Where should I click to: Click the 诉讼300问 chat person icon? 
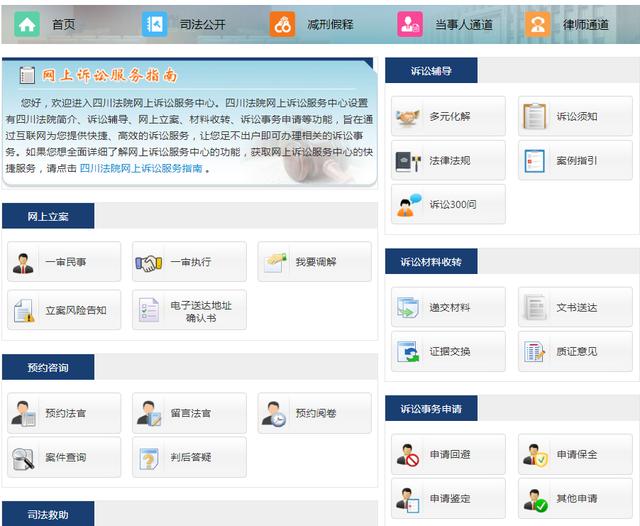point(409,205)
